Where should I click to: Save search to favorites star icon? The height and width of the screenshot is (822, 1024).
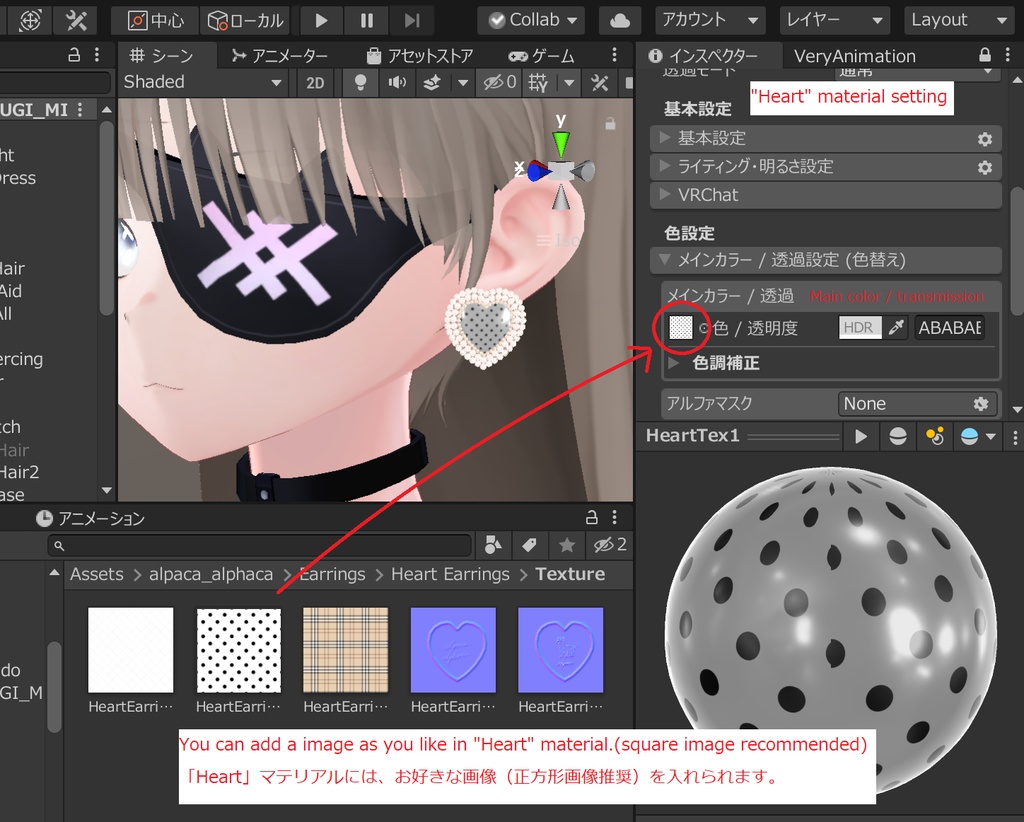pos(567,545)
